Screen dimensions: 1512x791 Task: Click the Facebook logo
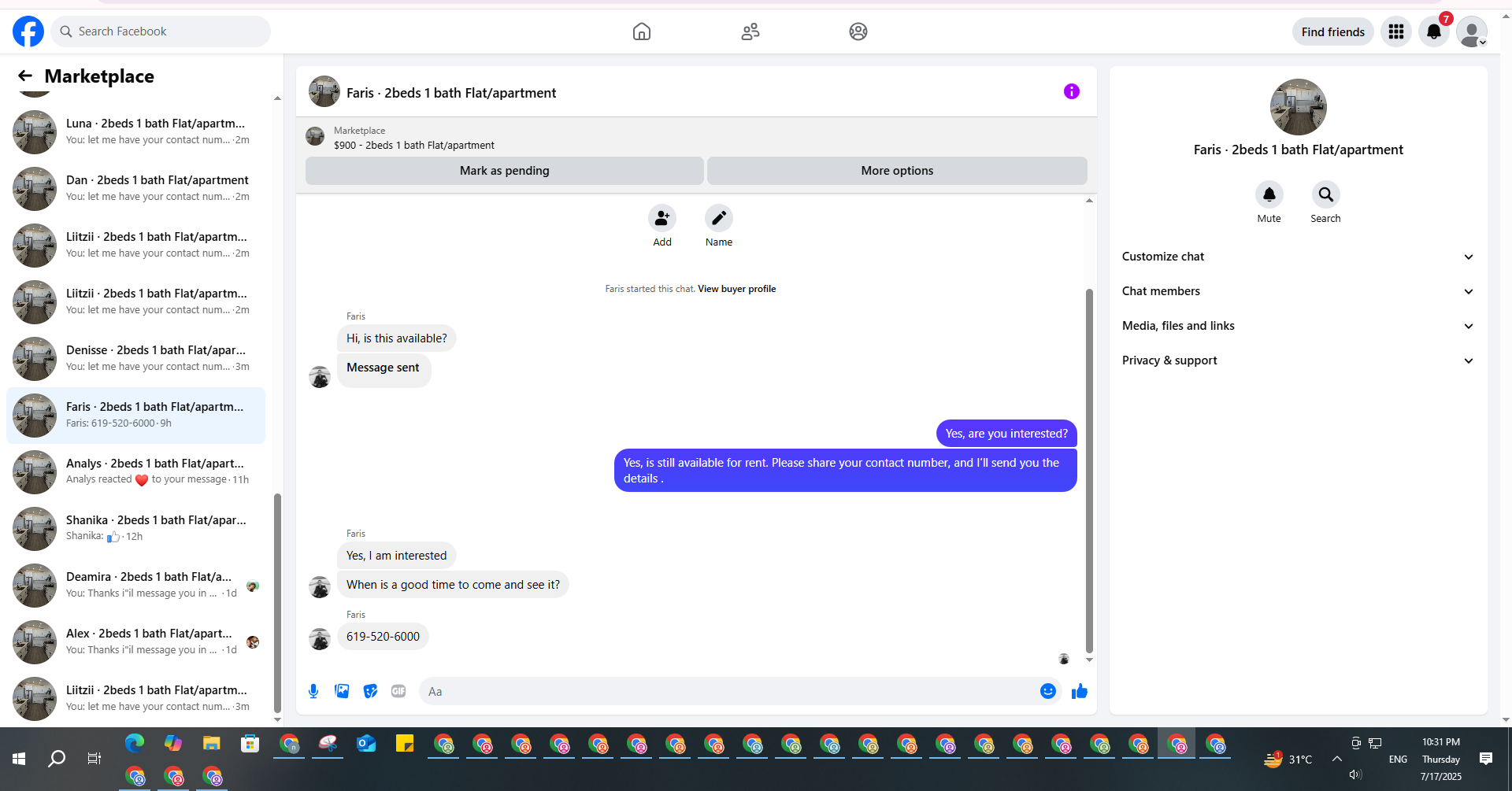pos(28,31)
